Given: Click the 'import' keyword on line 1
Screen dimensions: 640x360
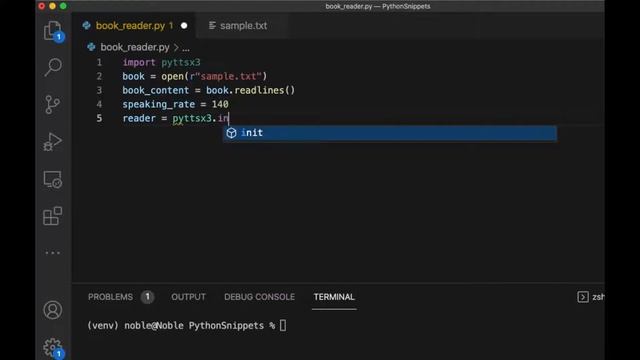Looking at the screenshot, I should click(x=139, y=62).
